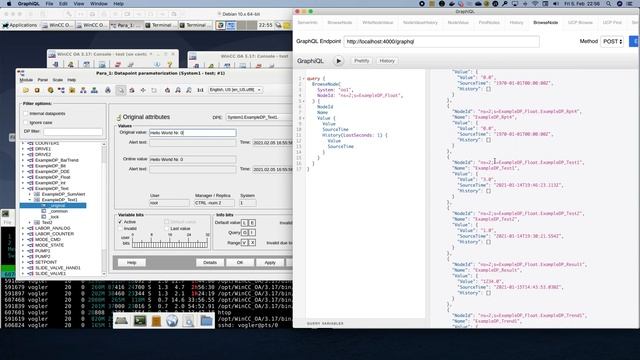
Task: Toggle the Last value checkbox
Action: (167, 229)
